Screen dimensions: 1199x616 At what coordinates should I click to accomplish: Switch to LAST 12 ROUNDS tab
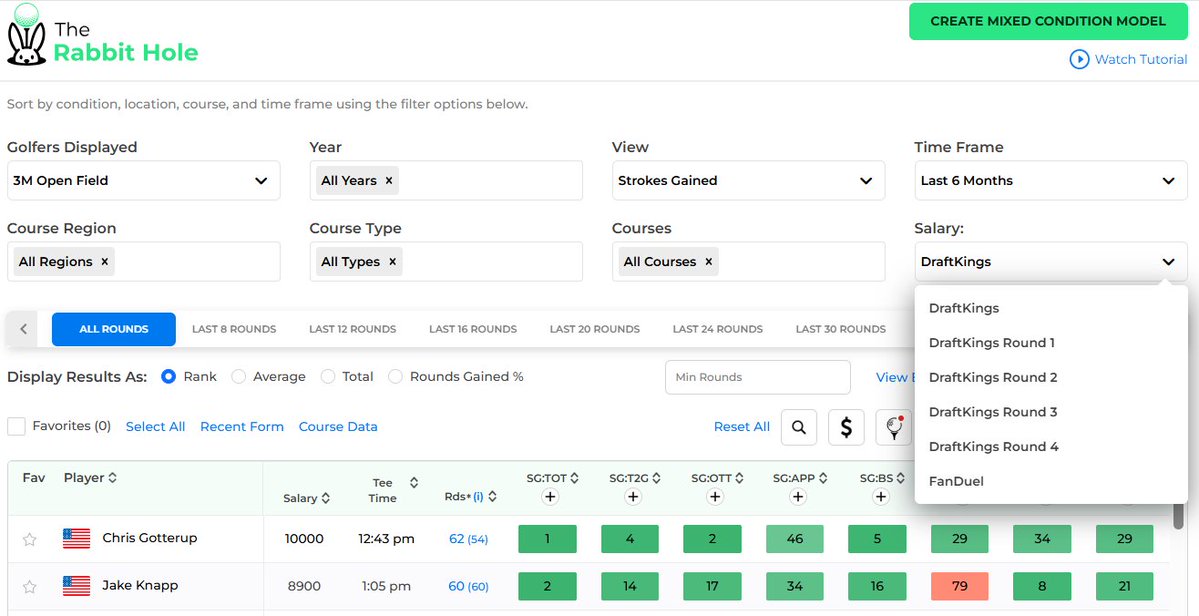[353, 329]
